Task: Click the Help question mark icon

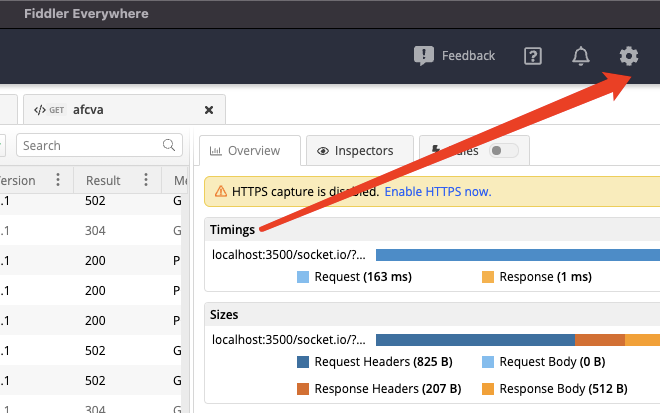Action: tap(533, 56)
